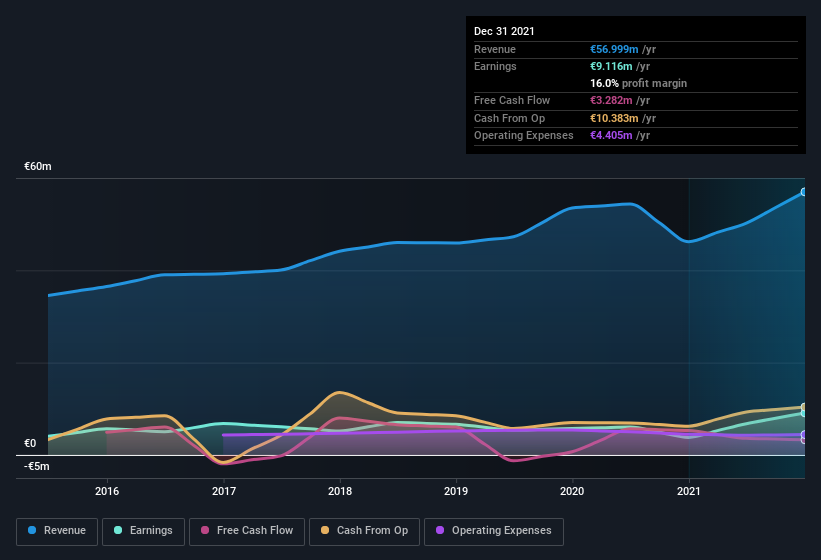This screenshot has height=560, width=821.
Task: Select the 2017 x-axis label
Action: (x=224, y=491)
